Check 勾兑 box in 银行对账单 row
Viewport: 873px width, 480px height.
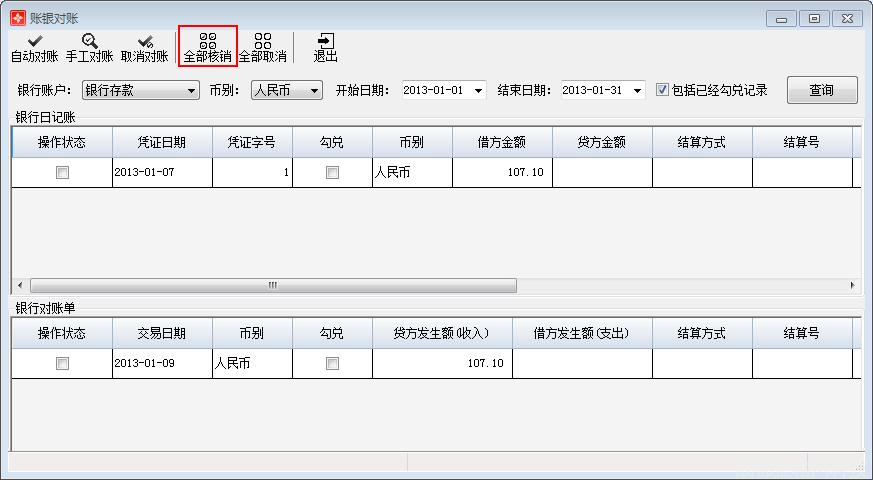(332, 363)
